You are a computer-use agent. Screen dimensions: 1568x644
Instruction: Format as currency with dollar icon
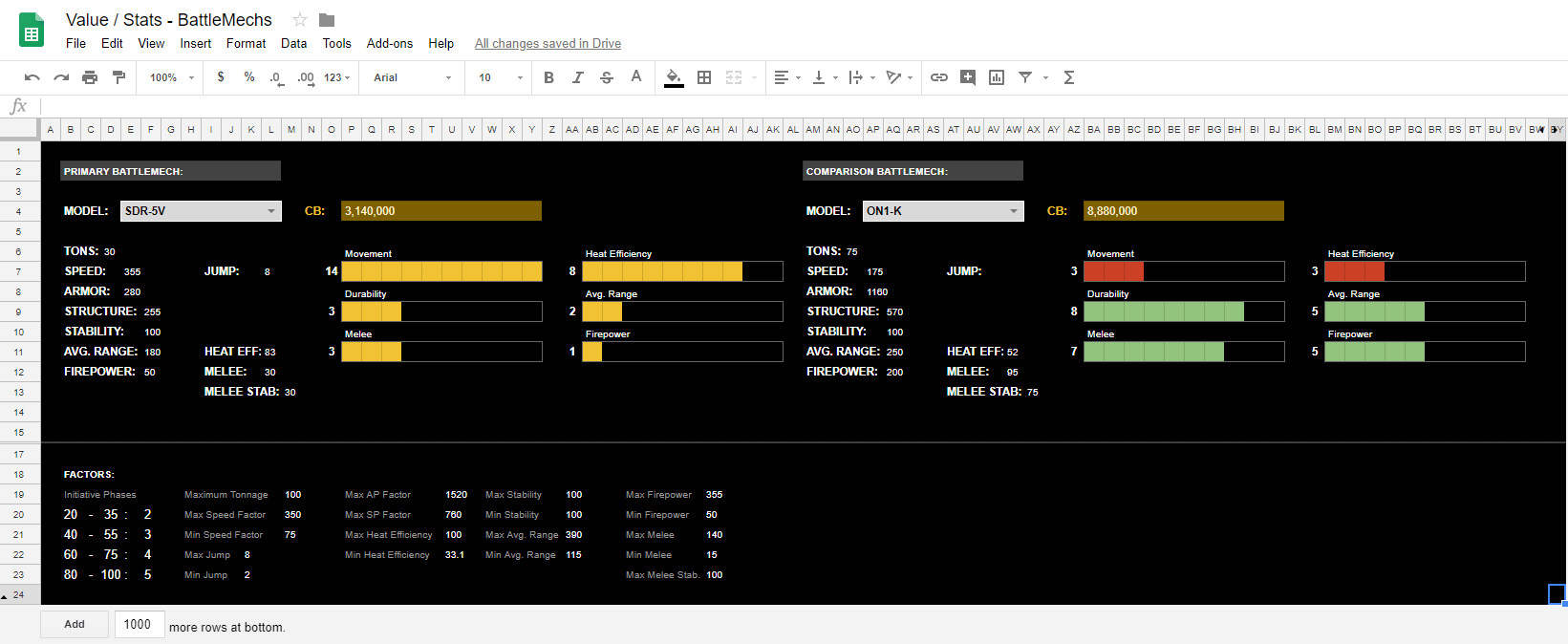[x=221, y=77]
